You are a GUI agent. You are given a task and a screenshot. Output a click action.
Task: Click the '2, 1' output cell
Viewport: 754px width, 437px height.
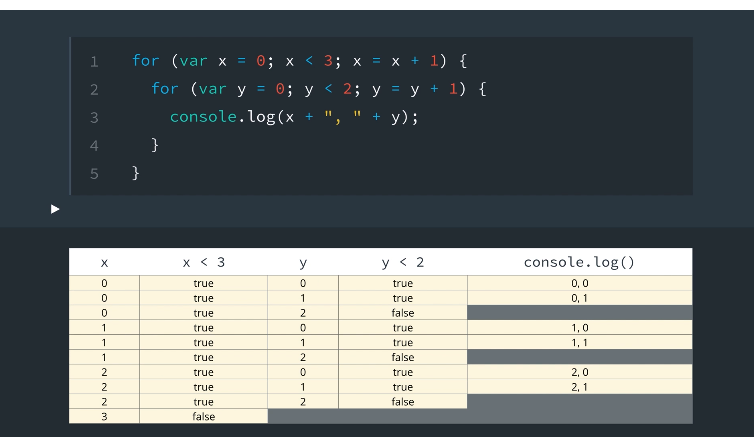(x=579, y=387)
